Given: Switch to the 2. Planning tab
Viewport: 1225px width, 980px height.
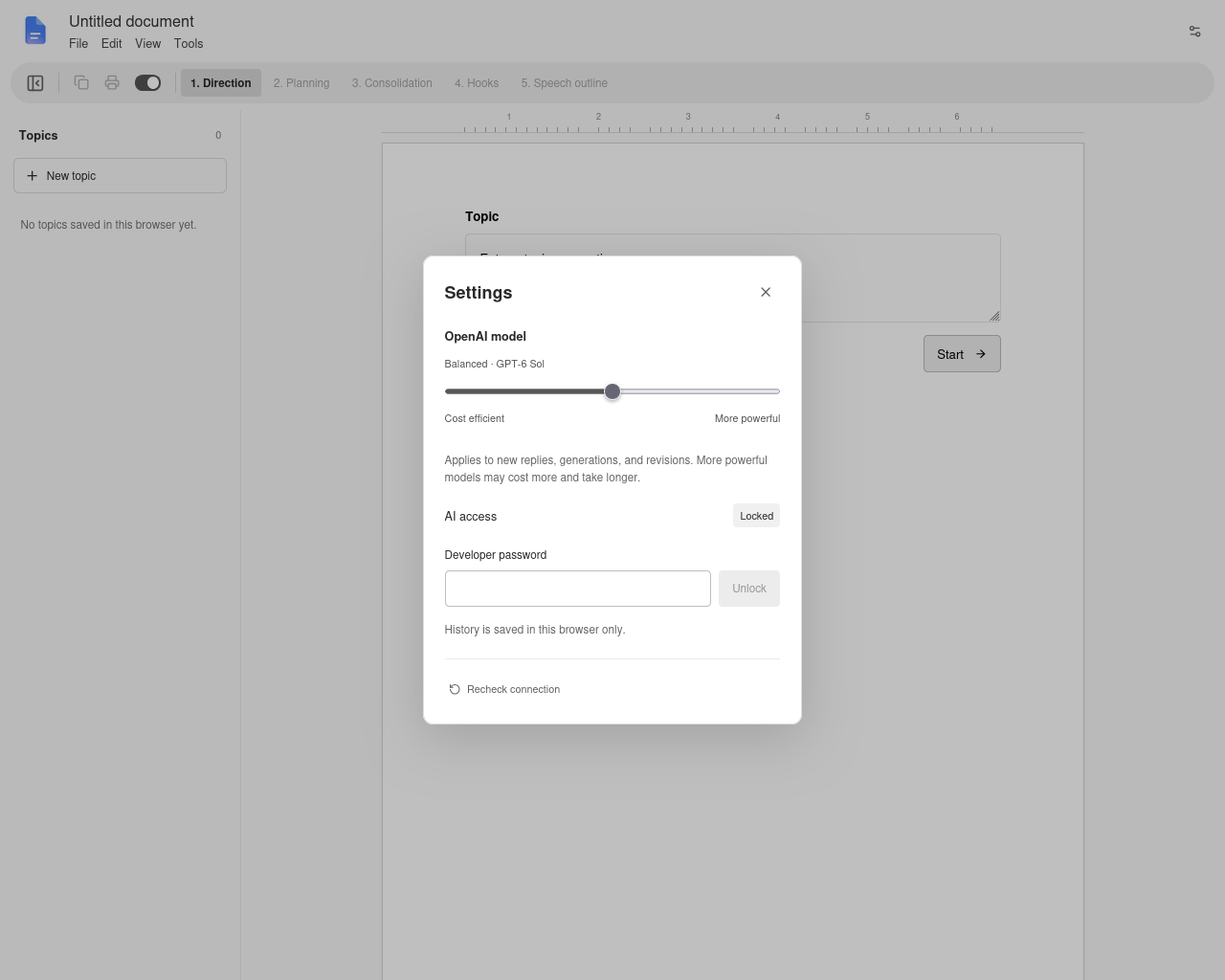Looking at the screenshot, I should [x=301, y=83].
